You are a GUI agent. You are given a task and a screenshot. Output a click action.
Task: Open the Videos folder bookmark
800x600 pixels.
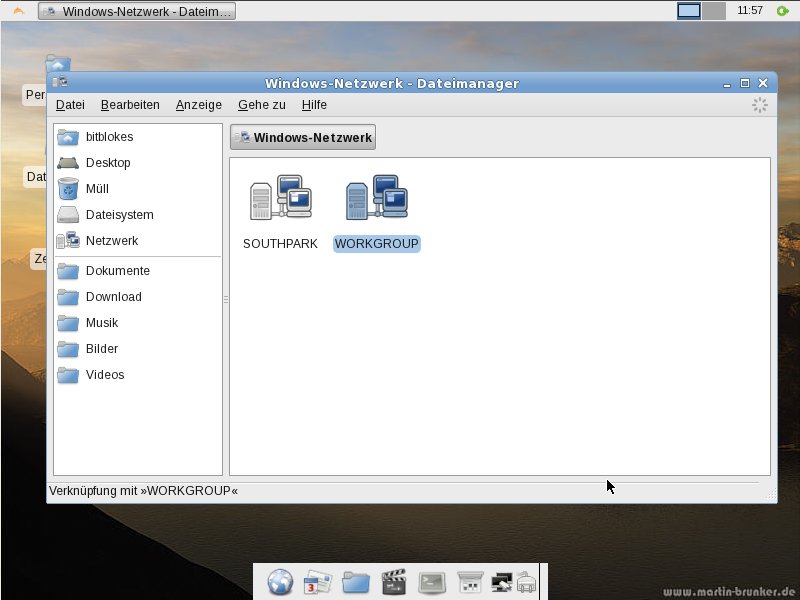(x=138, y=375)
